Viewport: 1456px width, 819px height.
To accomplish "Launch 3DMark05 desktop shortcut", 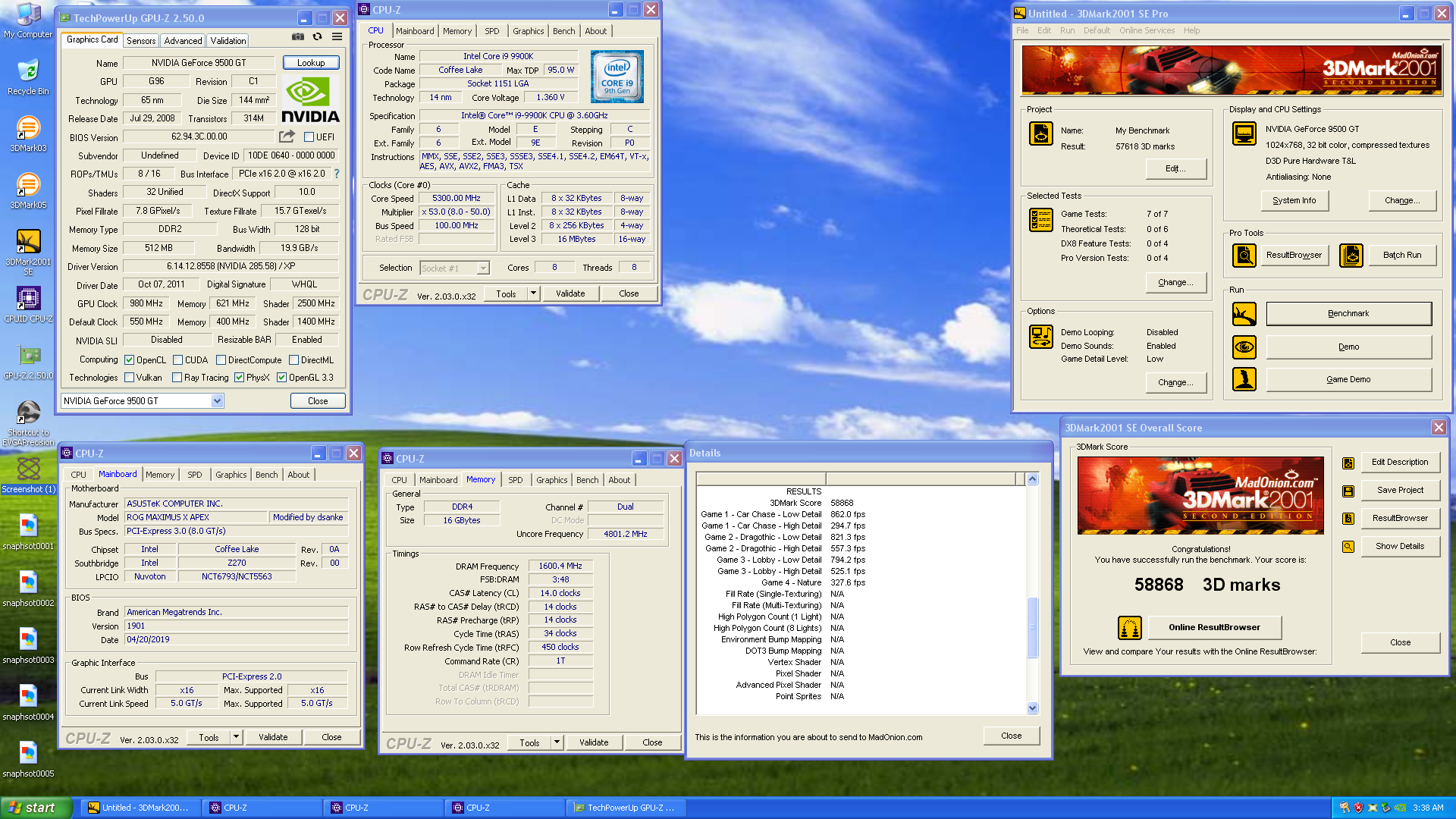I will (28, 190).
